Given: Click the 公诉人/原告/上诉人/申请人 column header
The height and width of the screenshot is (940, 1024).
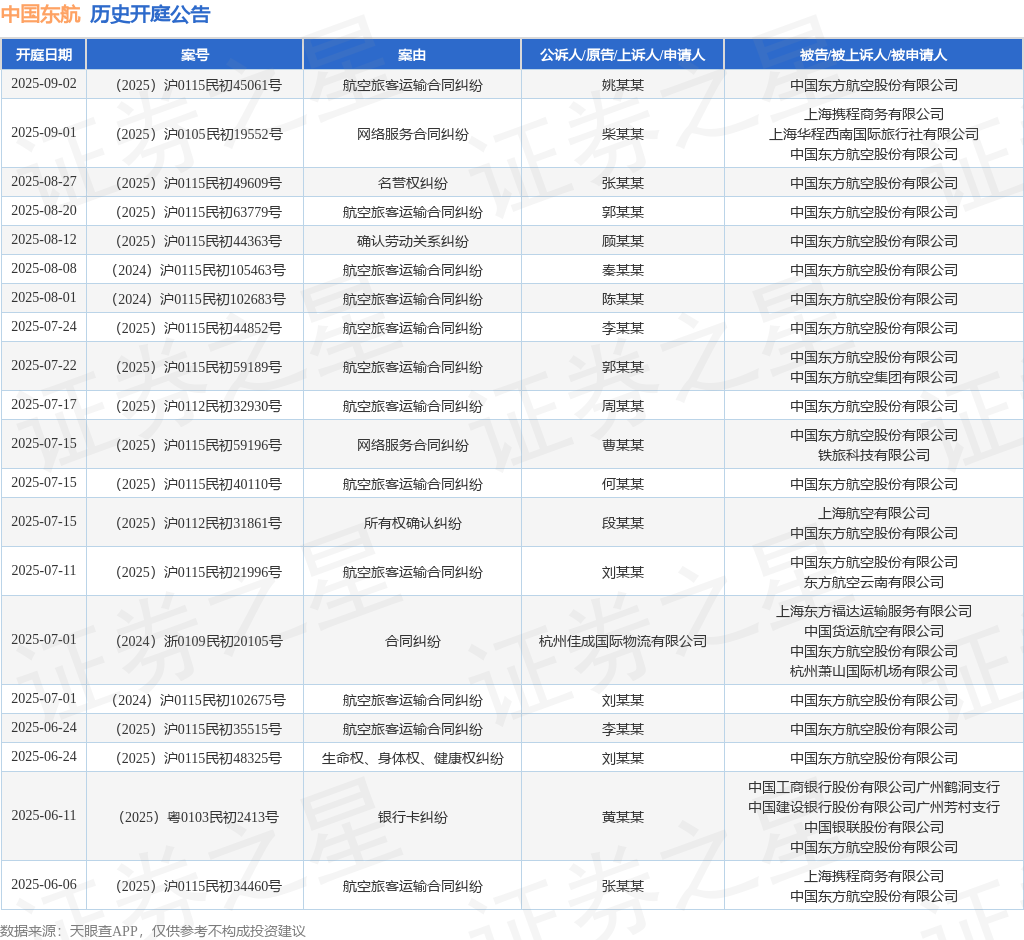Looking at the screenshot, I should point(622,55).
